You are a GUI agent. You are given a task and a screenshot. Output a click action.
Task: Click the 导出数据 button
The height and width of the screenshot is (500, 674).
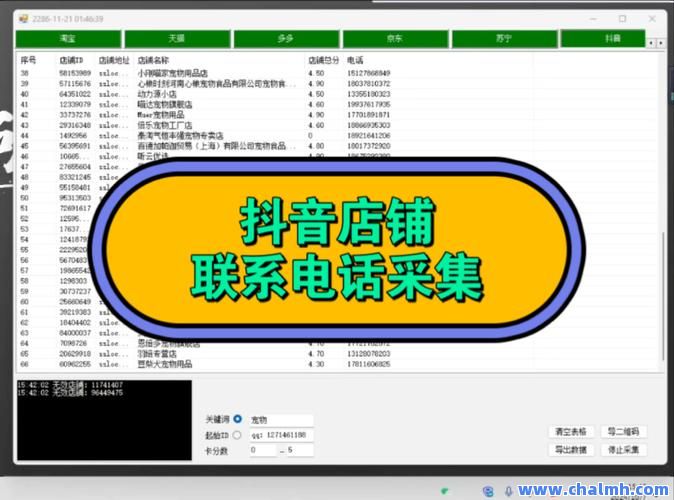click(x=571, y=449)
